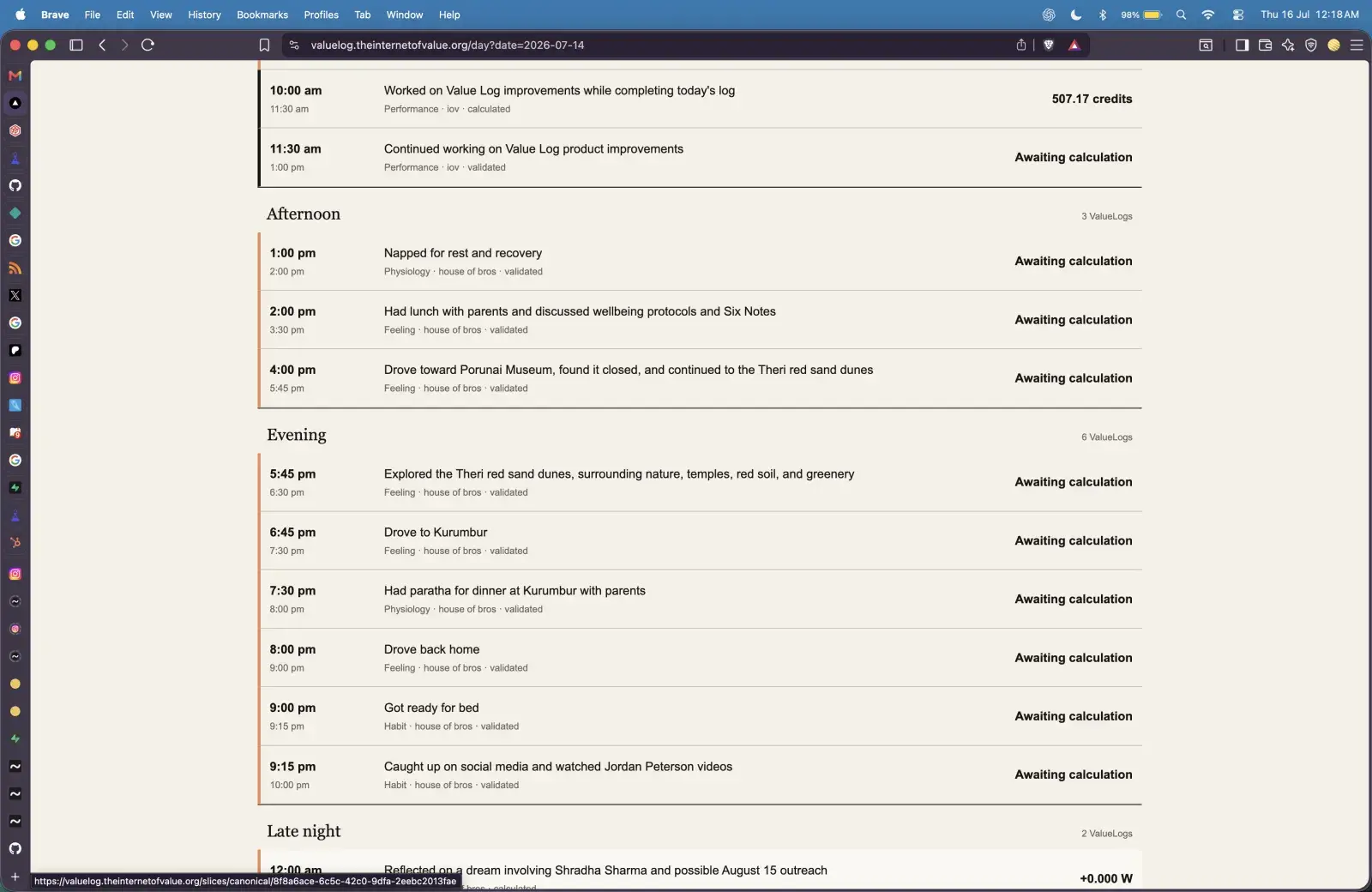Open the green diamond tab icon
1372x892 pixels.
click(x=15, y=213)
